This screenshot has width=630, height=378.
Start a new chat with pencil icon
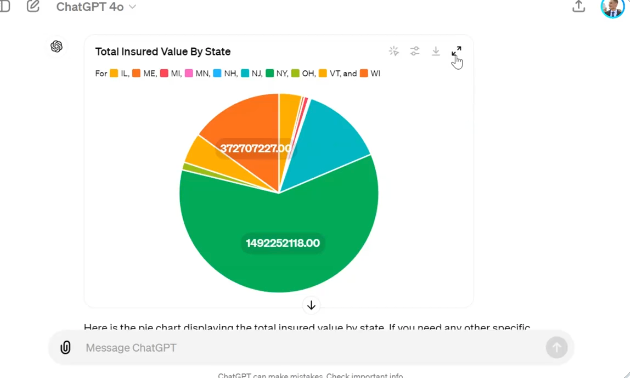tap(33, 6)
